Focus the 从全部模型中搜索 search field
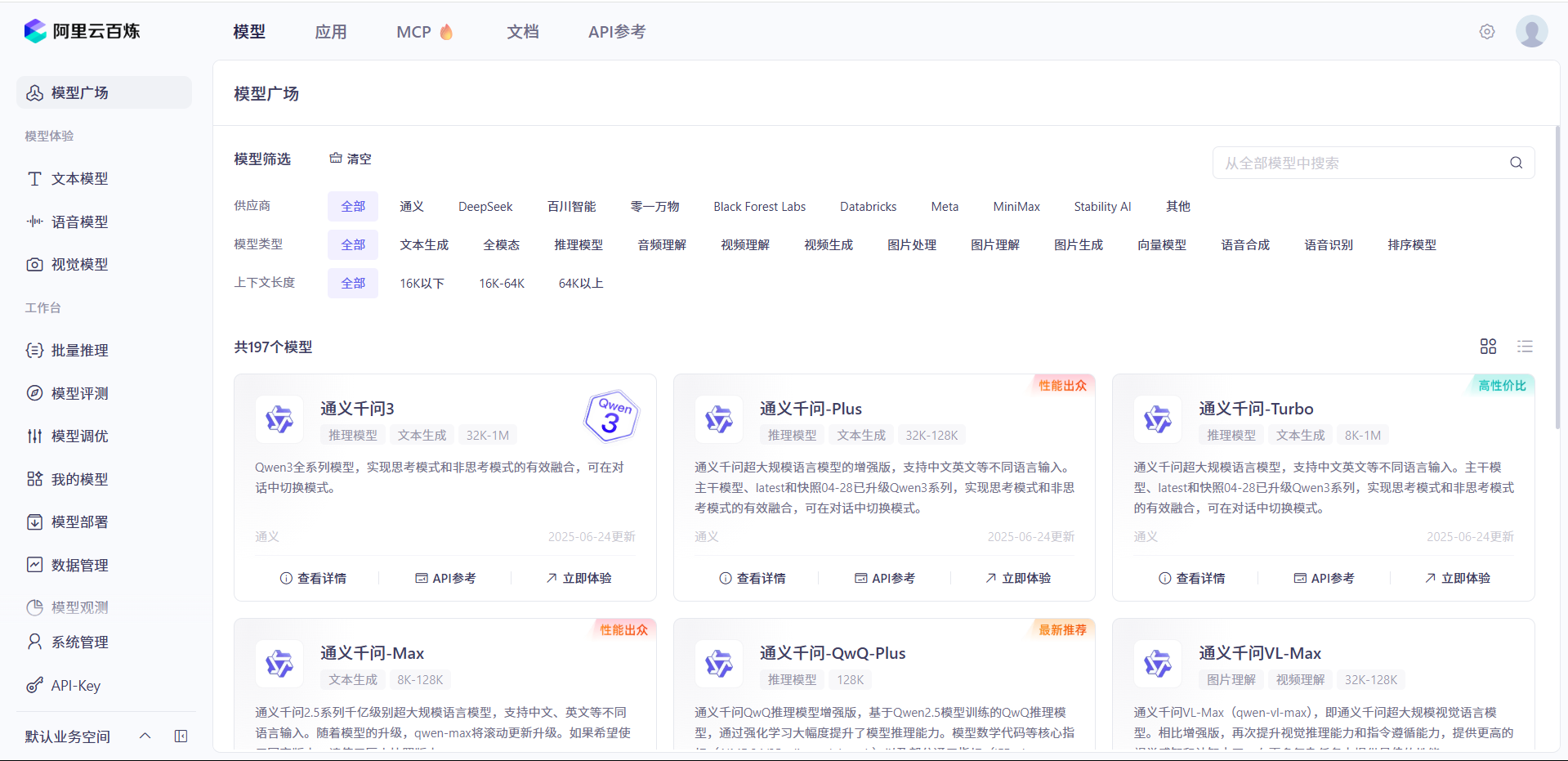 [x=1373, y=163]
